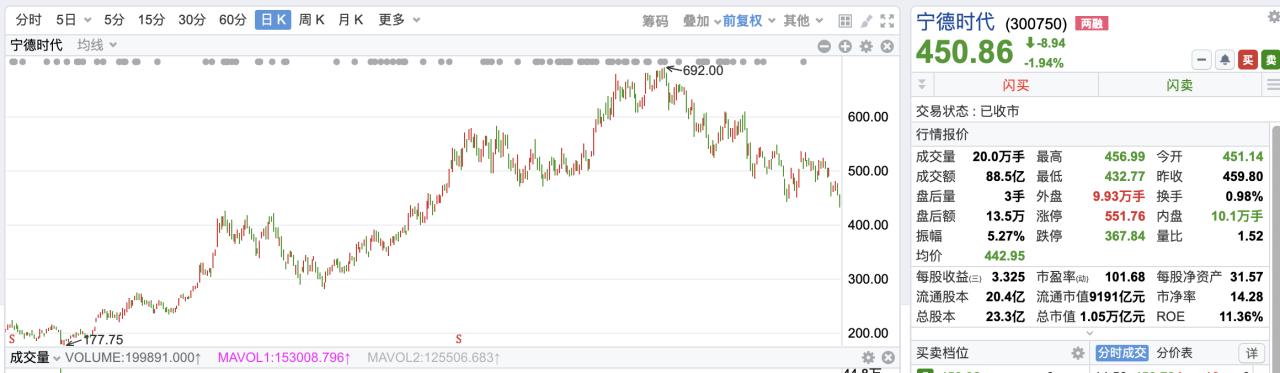This screenshot has height=373, width=1280.
Task: Open settings gear for 买卖档位 panel
Action: click(x=1077, y=353)
